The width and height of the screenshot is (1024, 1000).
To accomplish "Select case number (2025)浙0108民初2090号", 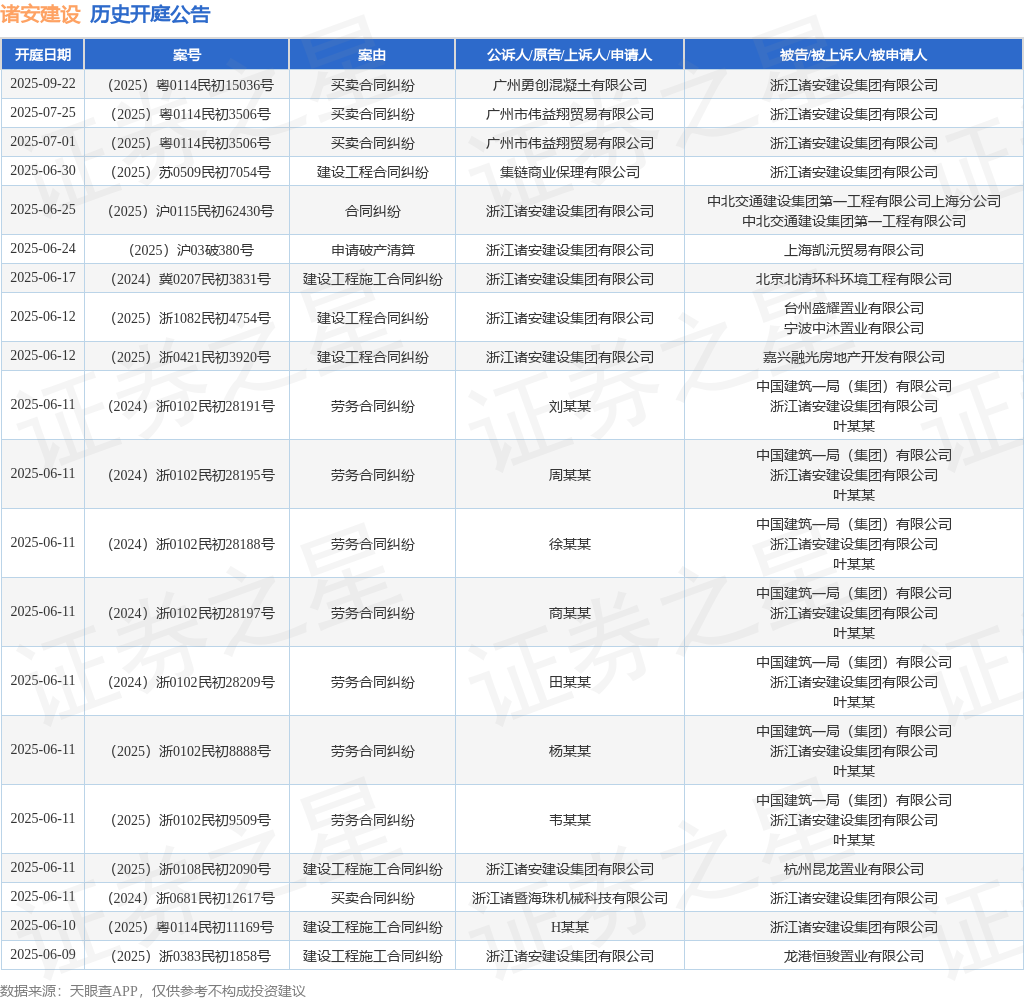I will click(x=191, y=869).
